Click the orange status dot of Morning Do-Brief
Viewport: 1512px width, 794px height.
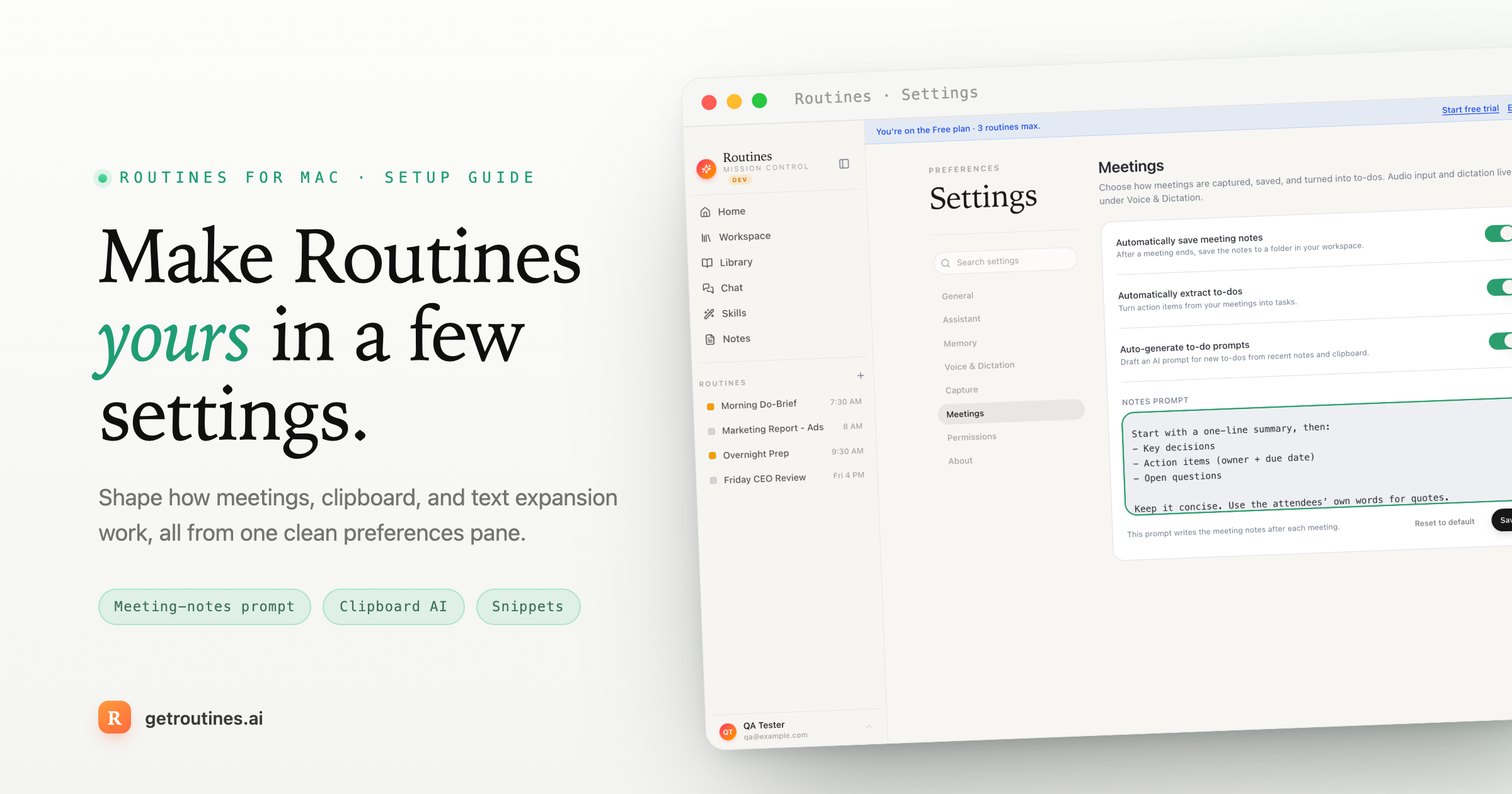pyautogui.click(x=711, y=406)
